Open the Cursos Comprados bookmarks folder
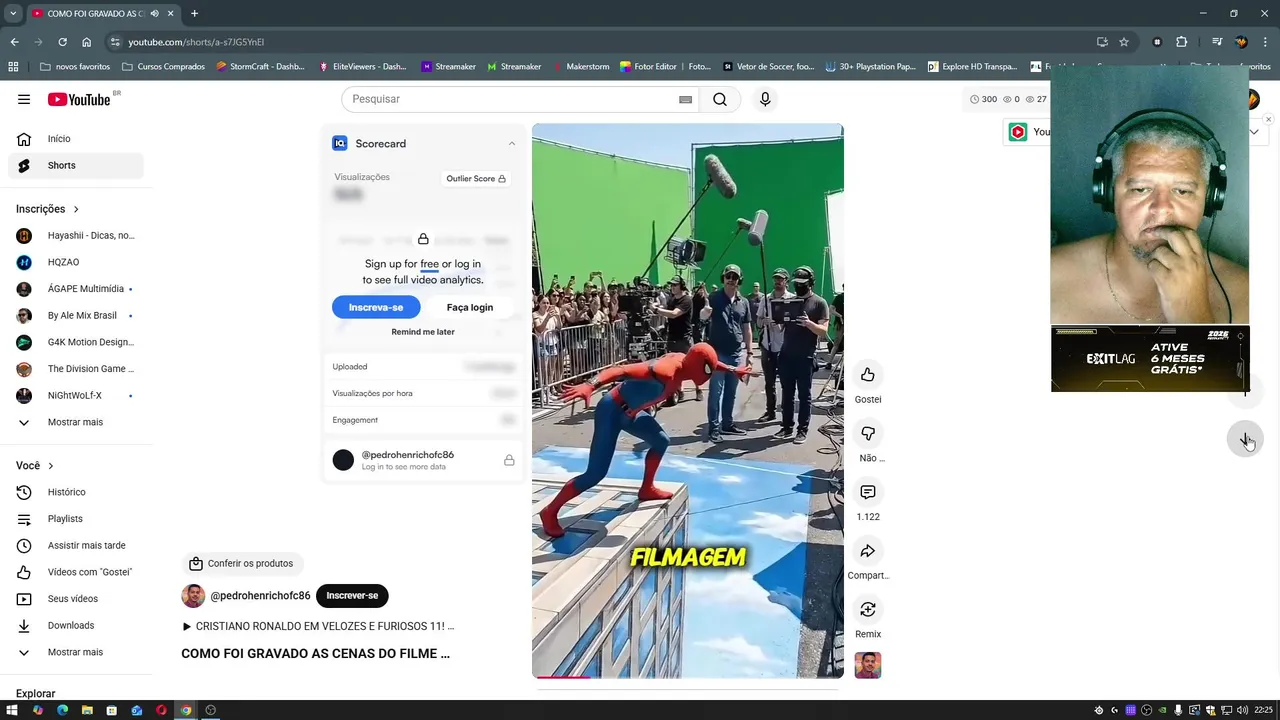This screenshot has width=1280, height=720. click(x=163, y=67)
